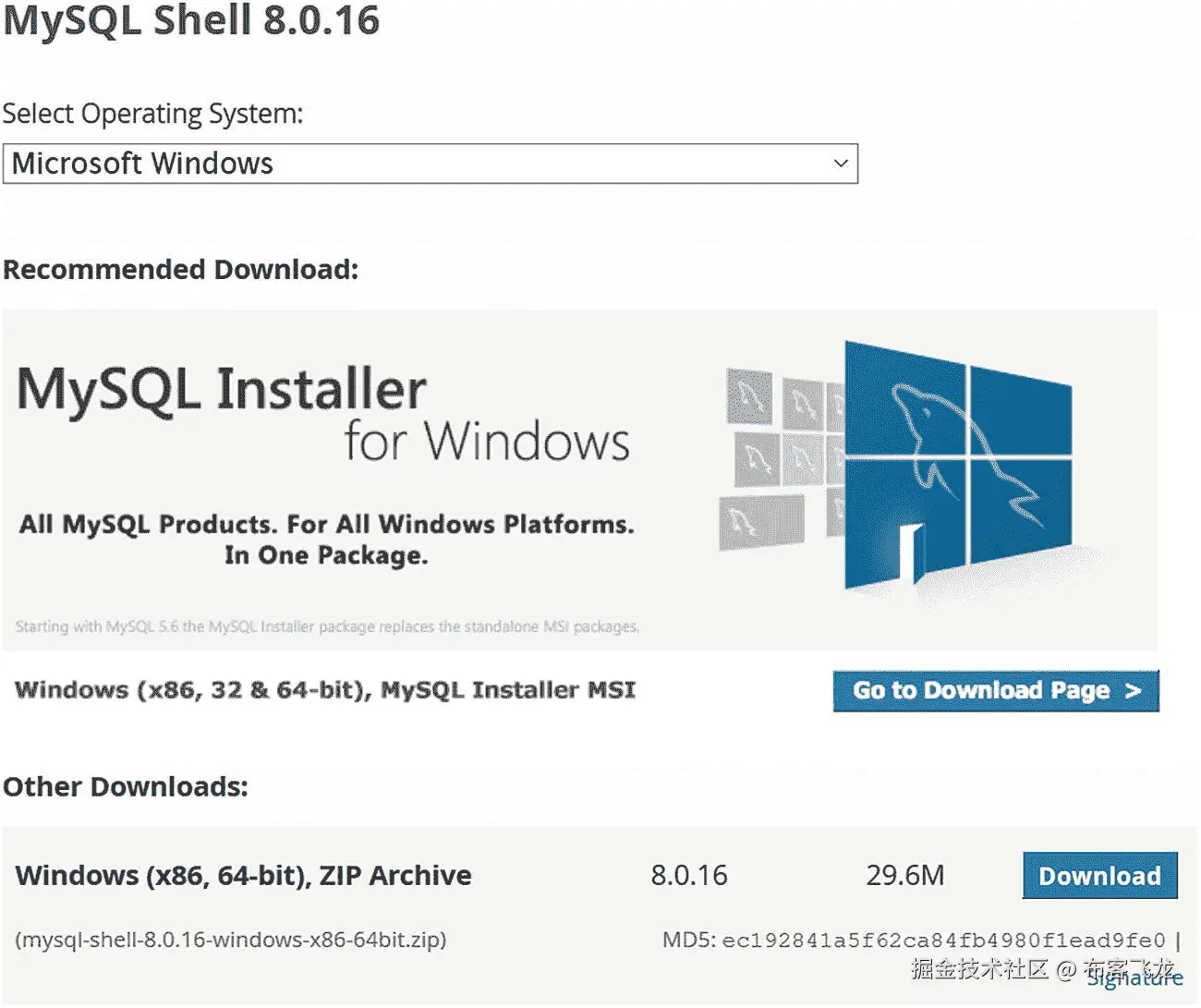
Task: Click the Recommended Download heading
Action: click(181, 269)
